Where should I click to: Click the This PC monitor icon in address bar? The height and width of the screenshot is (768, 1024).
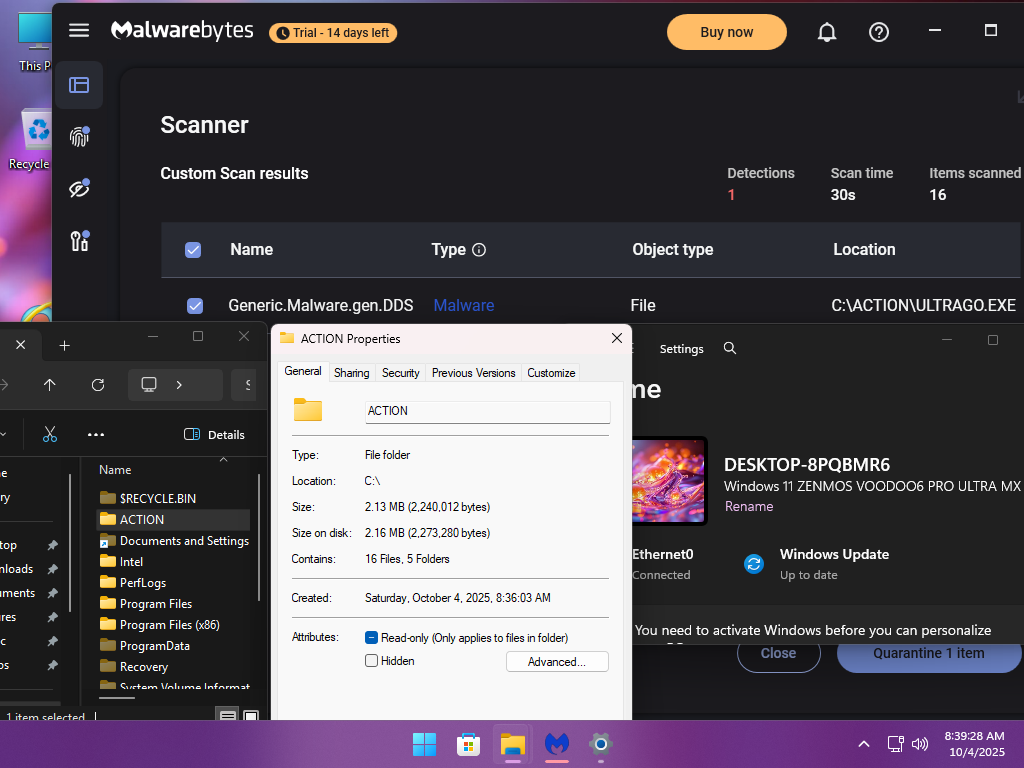pyautogui.click(x=149, y=385)
